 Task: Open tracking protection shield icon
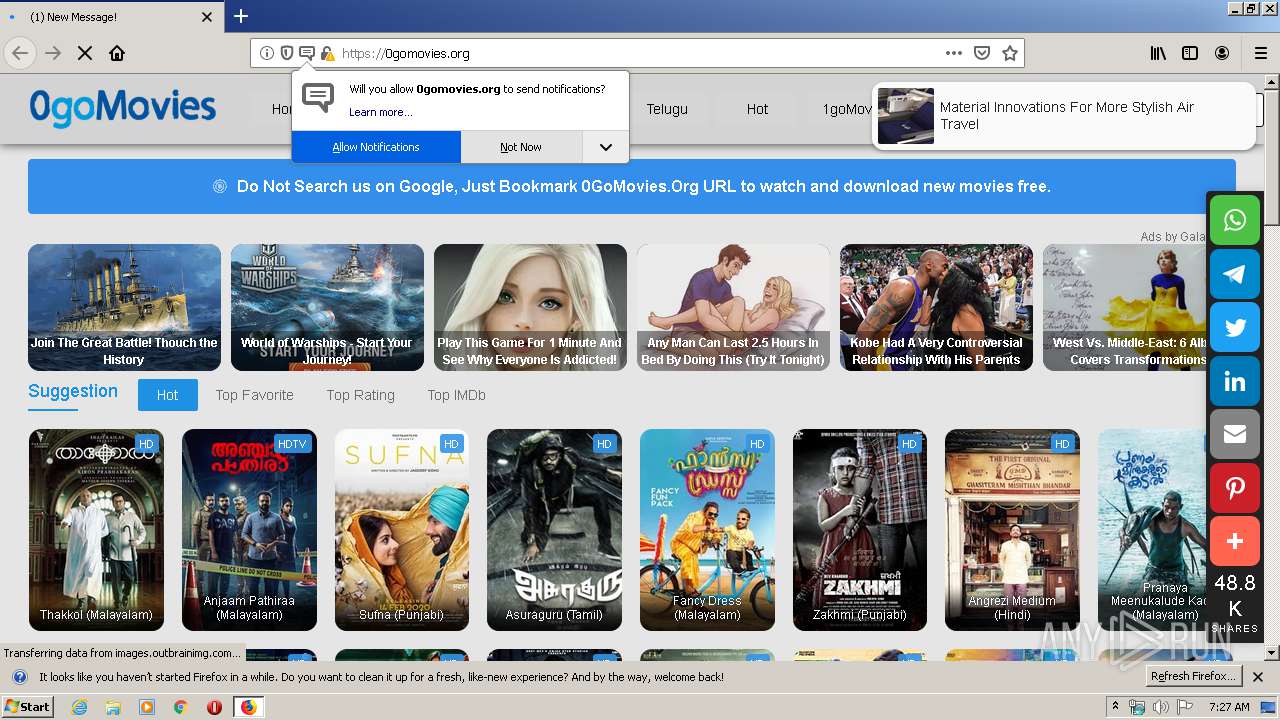287,53
